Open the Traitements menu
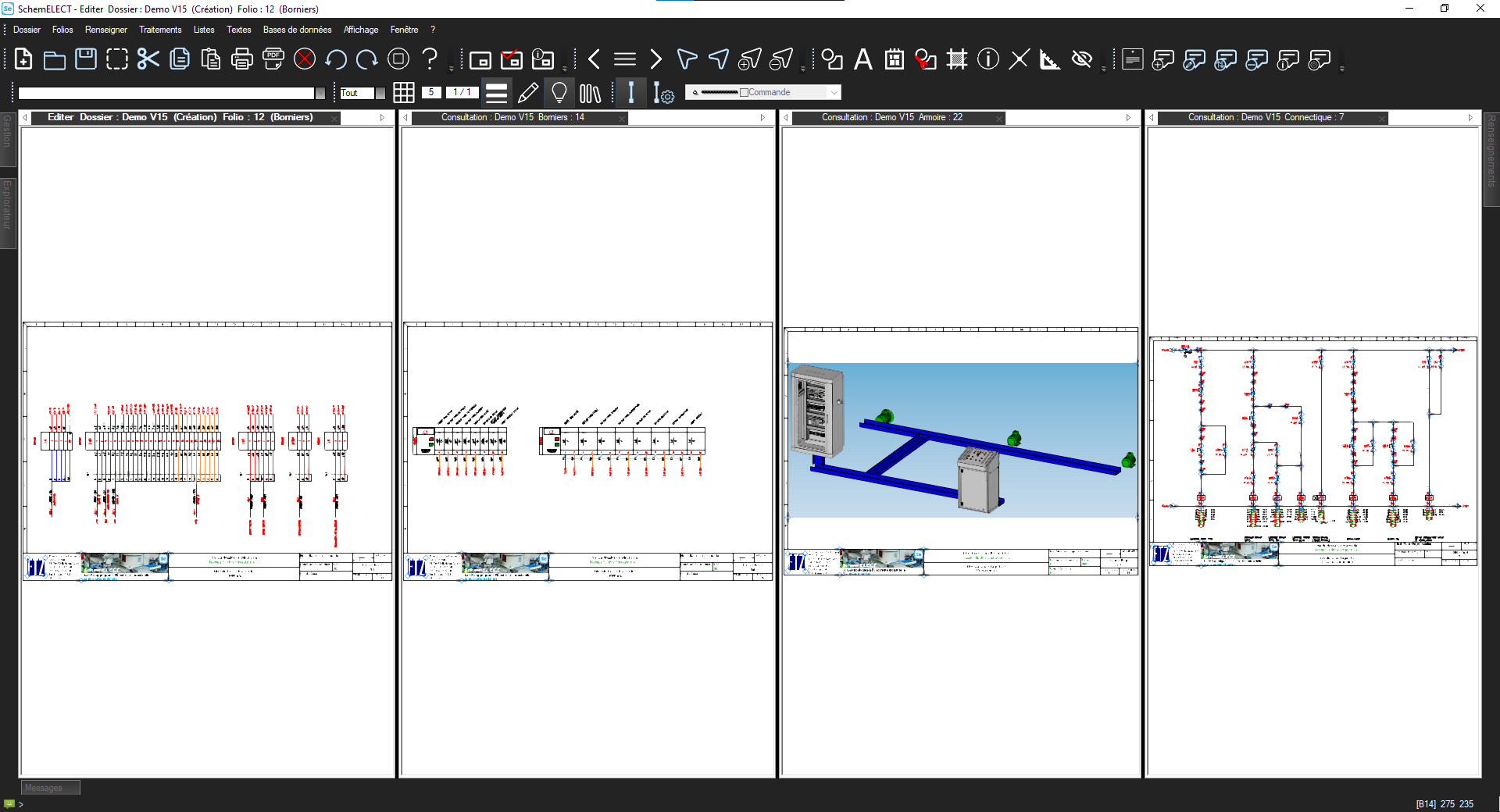This screenshot has width=1500, height=812. click(x=160, y=30)
